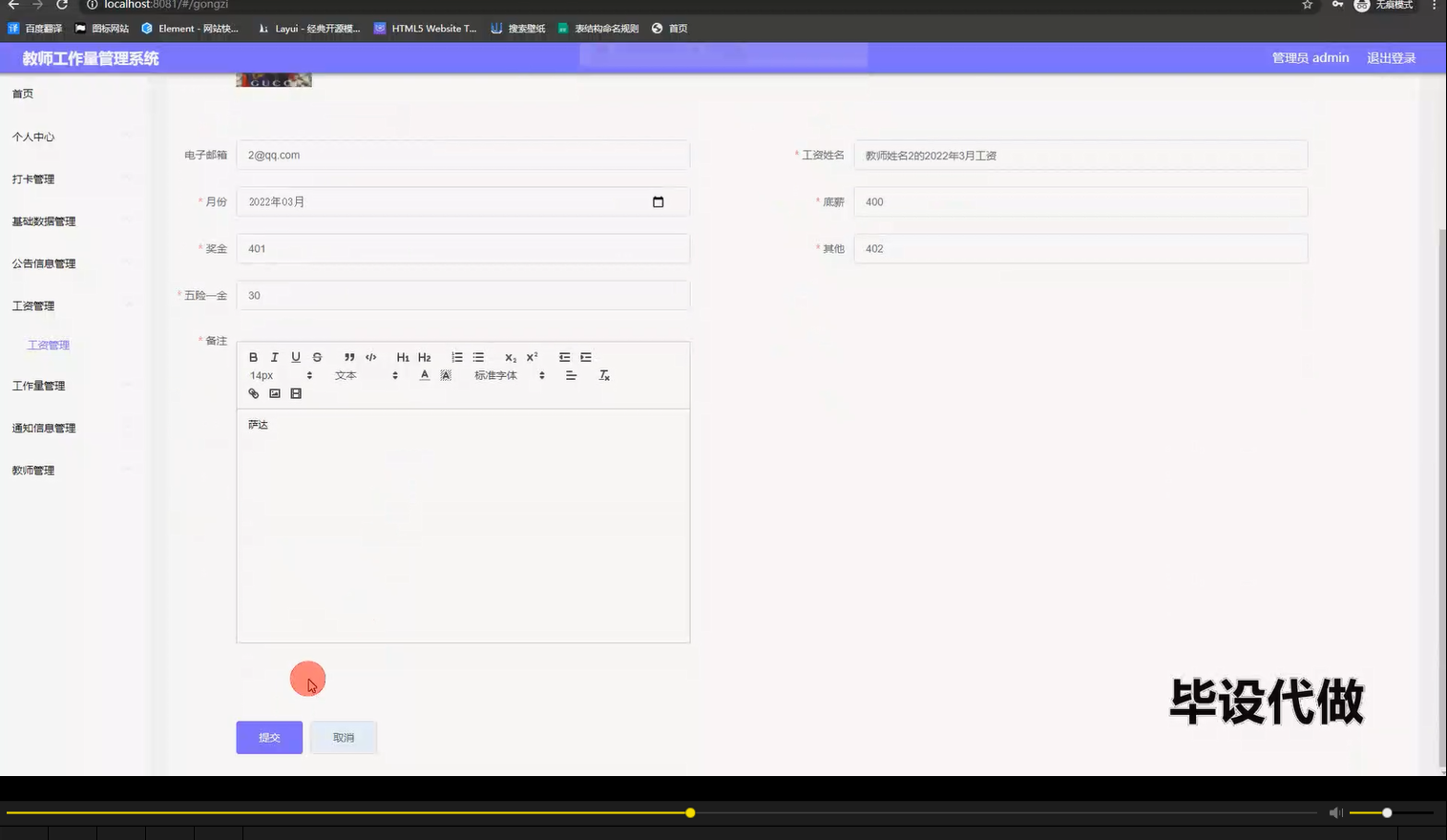Focus the 奖金 bonus field
1447x840 pixels.
coord(463,248)
